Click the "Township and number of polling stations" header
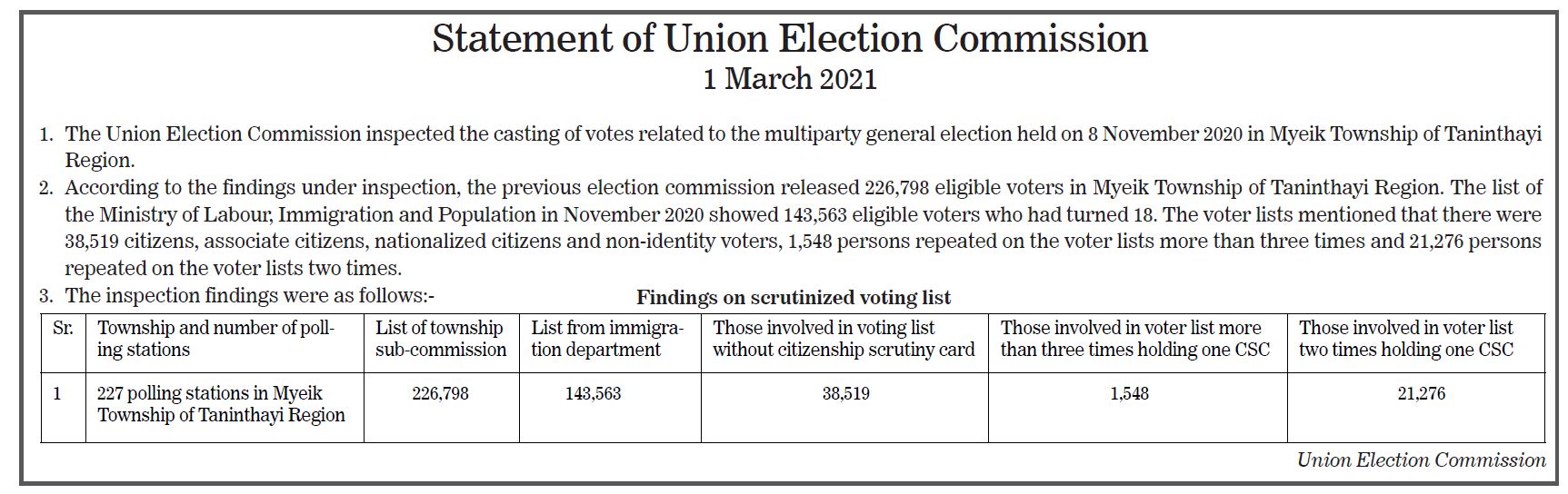 pyautogui.click(x=216, y=339)
